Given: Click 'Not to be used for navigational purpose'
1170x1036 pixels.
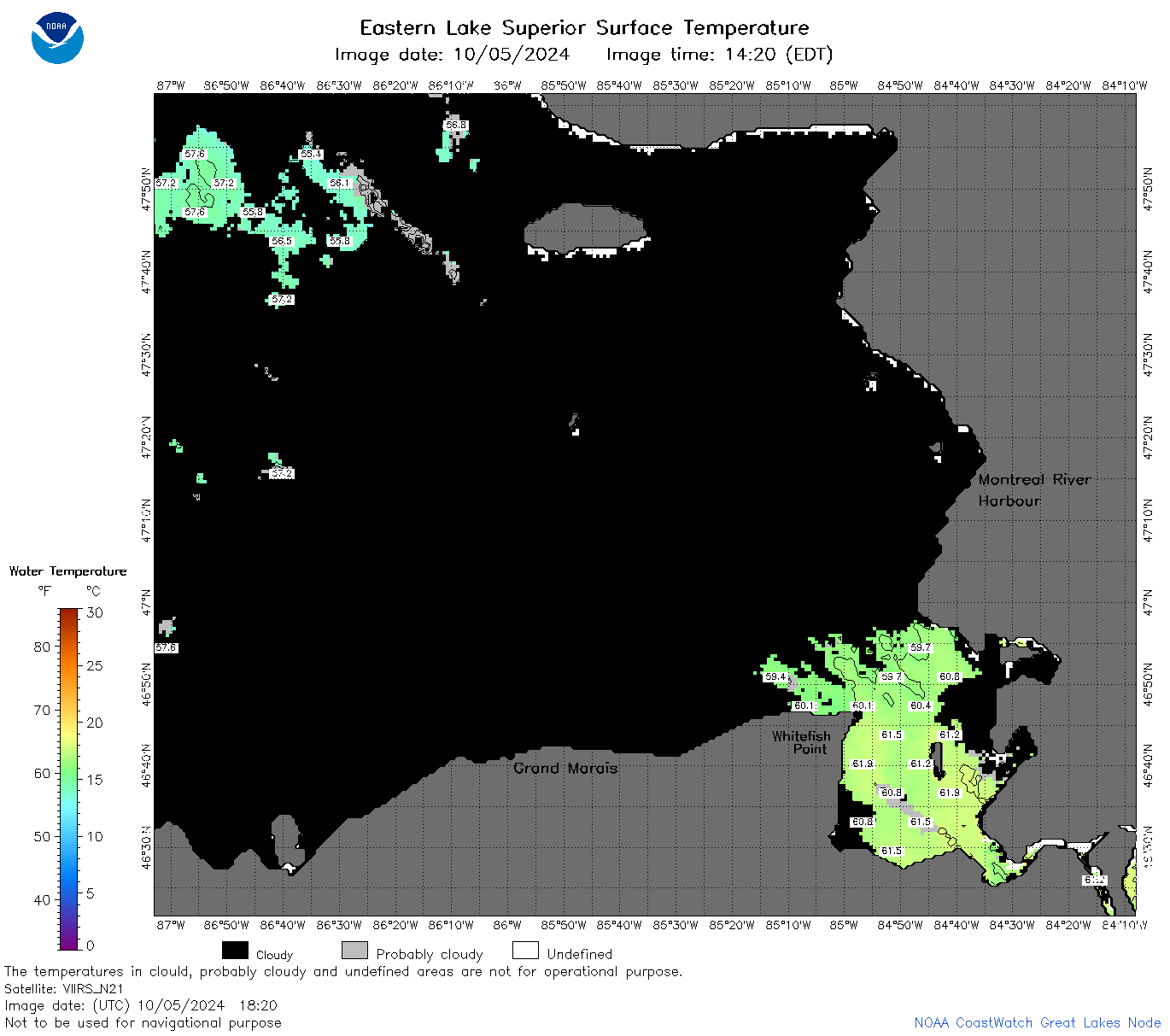Looking at the screenshot, I should pos(143,1022).
